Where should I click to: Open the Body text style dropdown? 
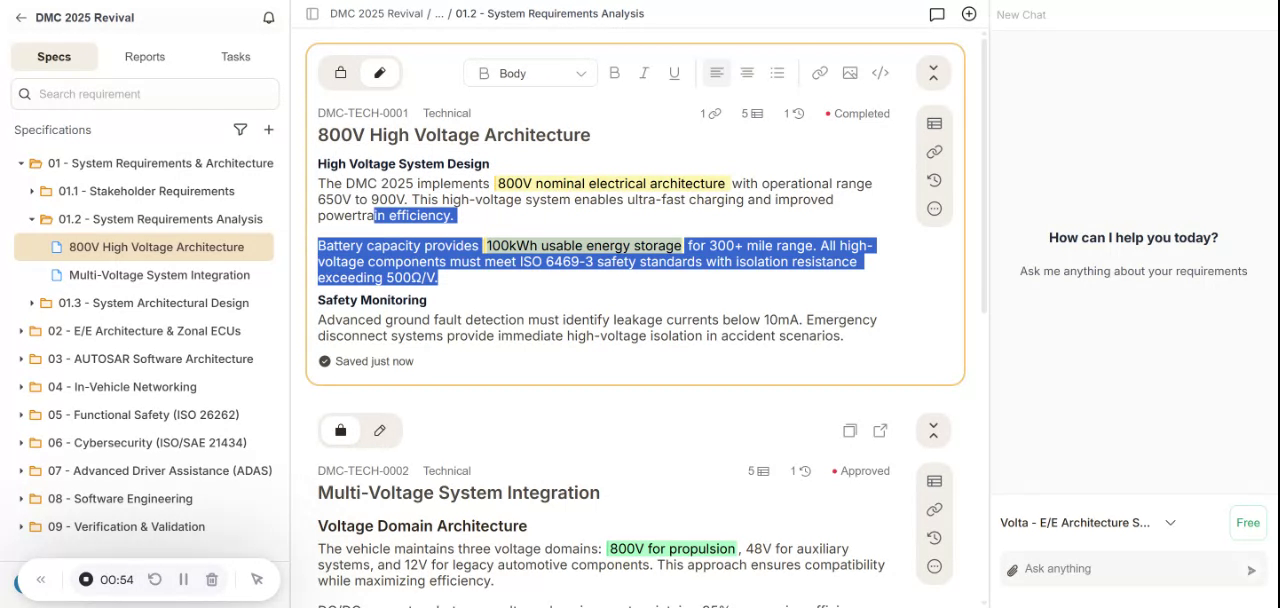pyautogui.click(x=531, y=73)
